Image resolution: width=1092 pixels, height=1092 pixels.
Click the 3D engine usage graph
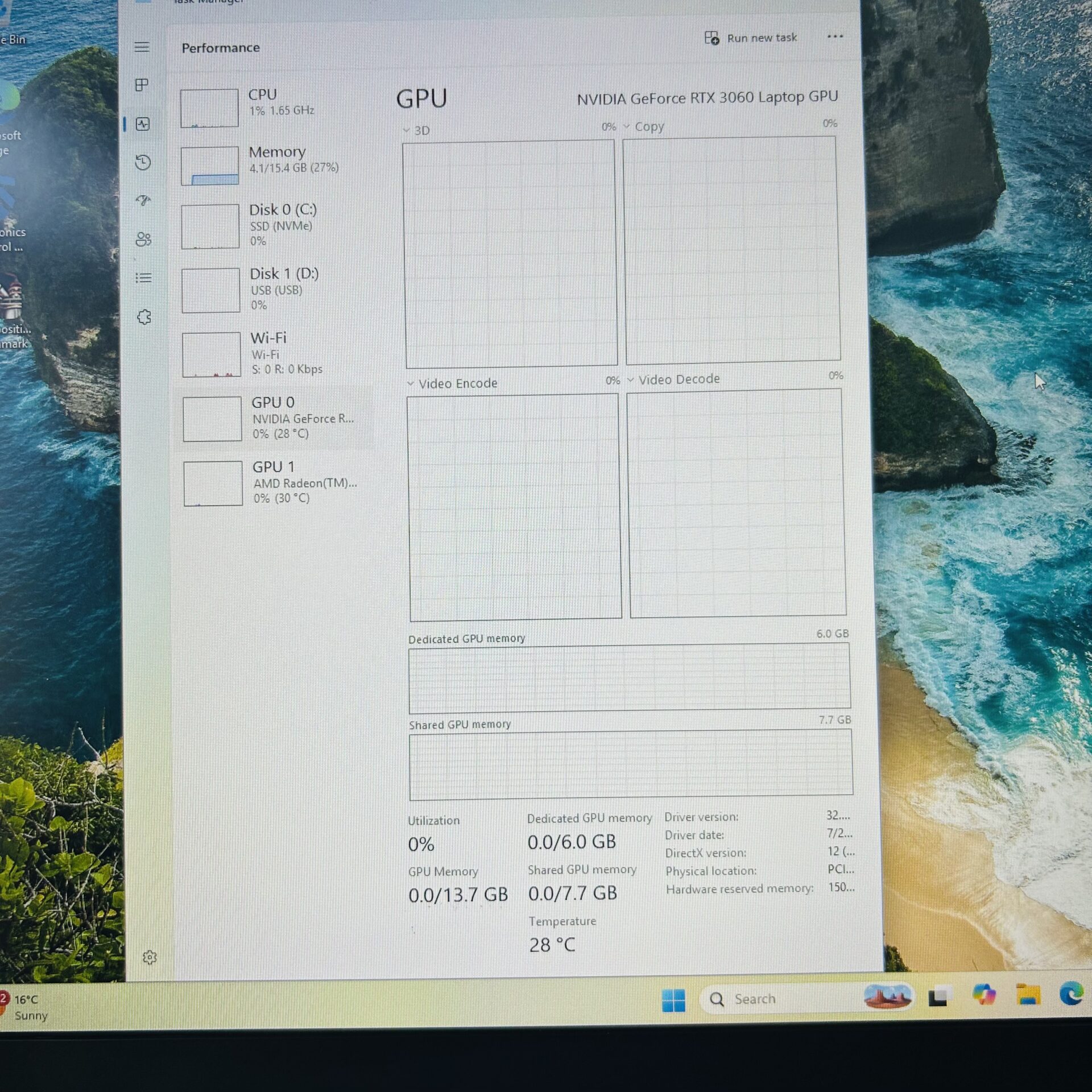[x=510, y=254]
